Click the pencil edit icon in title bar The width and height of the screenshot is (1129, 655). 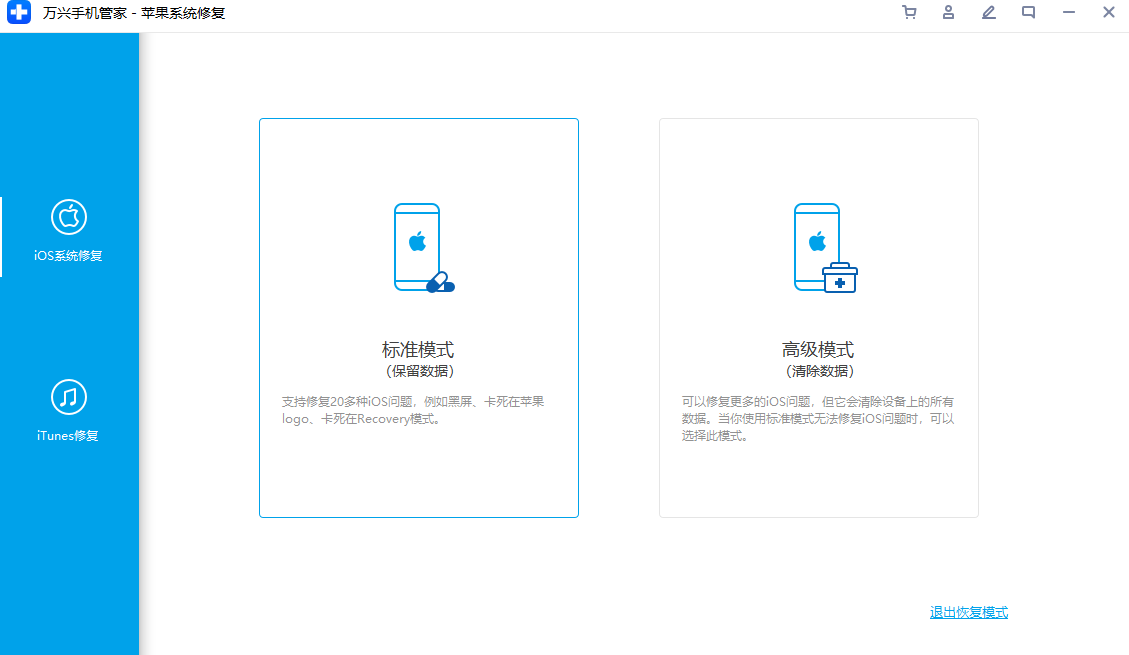(x=989, y=12)
